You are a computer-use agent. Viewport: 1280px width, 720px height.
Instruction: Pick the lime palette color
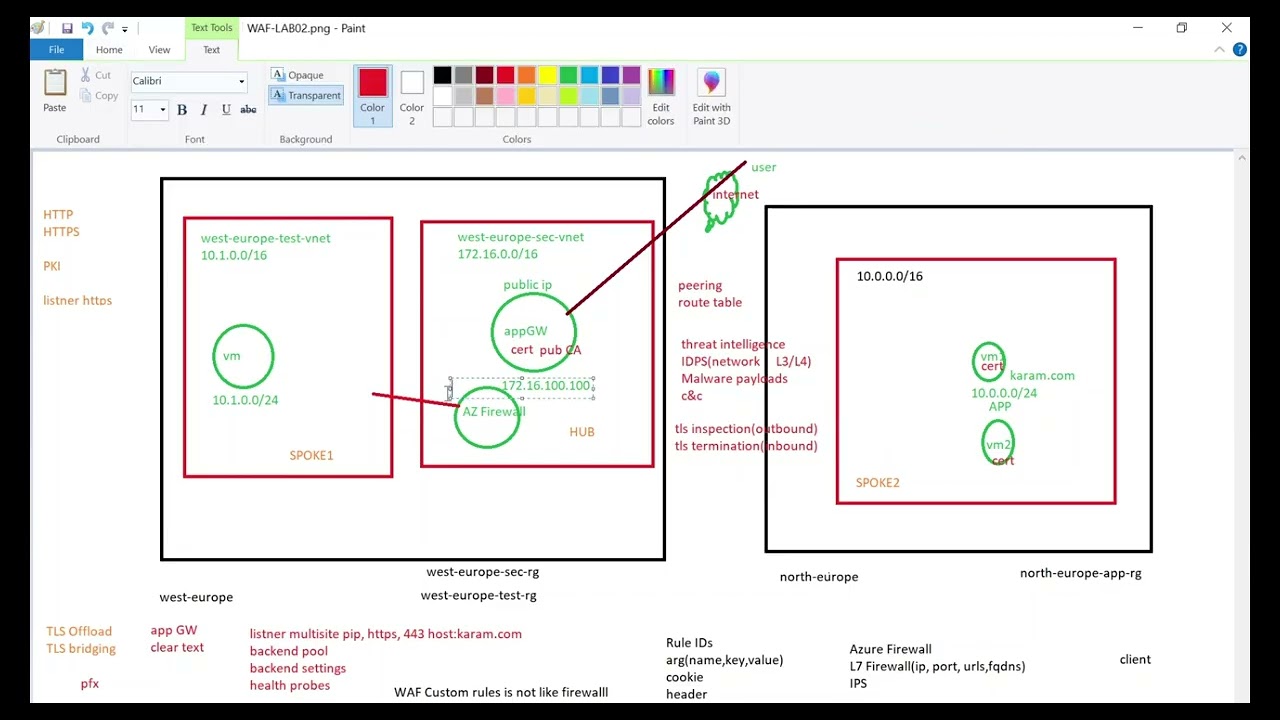568,96
